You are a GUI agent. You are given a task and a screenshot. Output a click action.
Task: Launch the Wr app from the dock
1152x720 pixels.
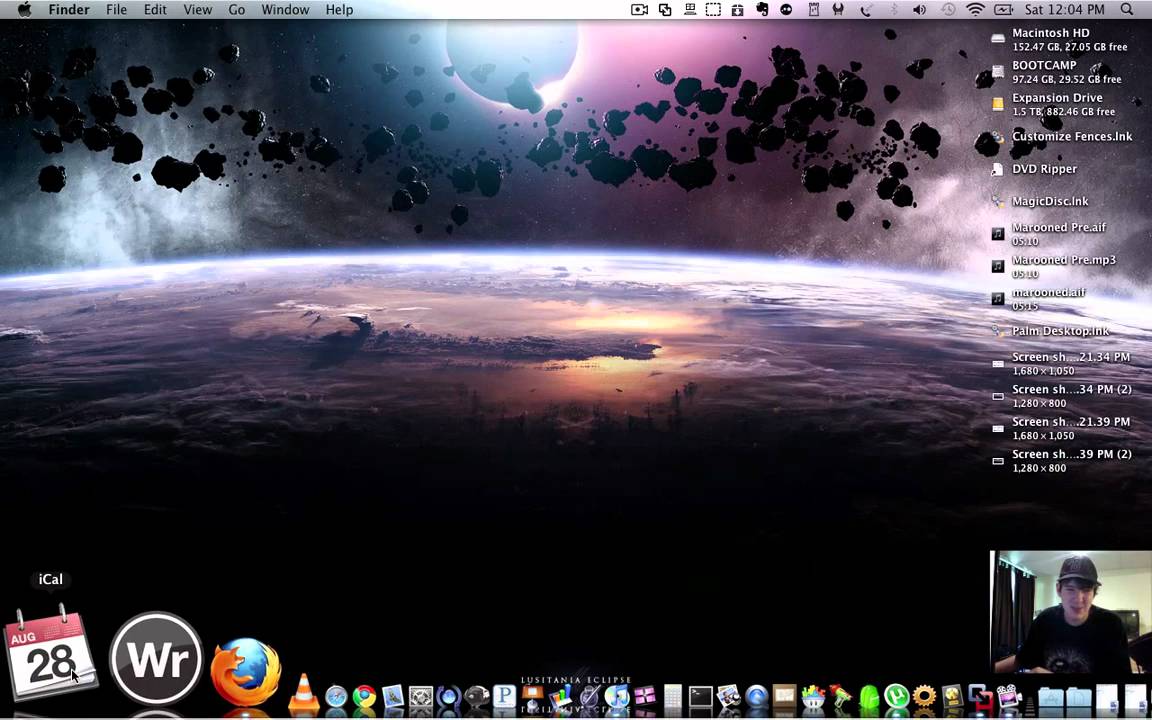pos(156,658)
